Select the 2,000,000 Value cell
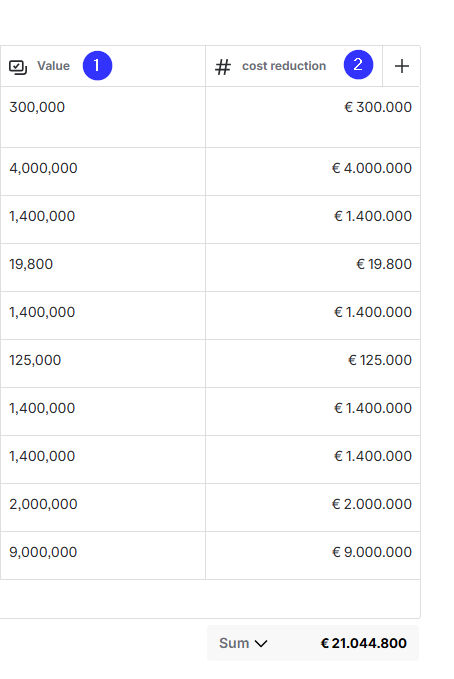This screenshot has height=679, width=454. [x=103, y=508]
